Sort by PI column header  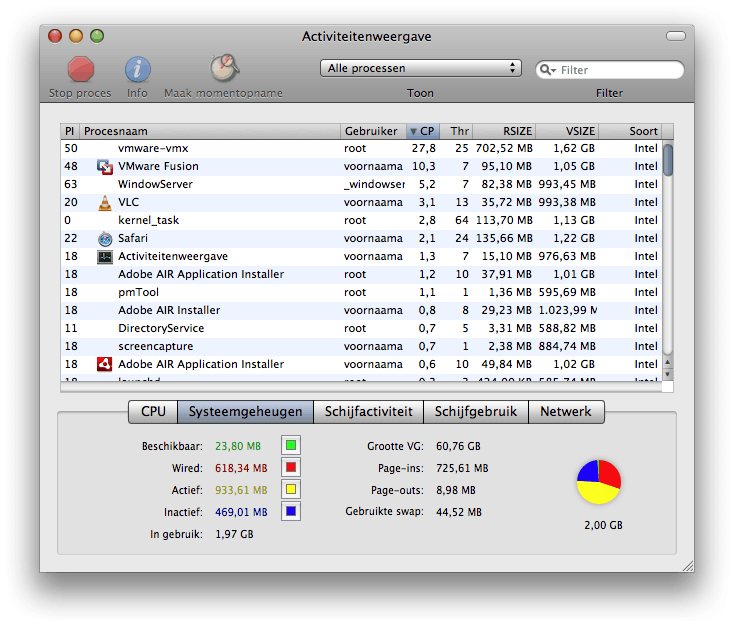pyautogui.click(x=70, y=131)
